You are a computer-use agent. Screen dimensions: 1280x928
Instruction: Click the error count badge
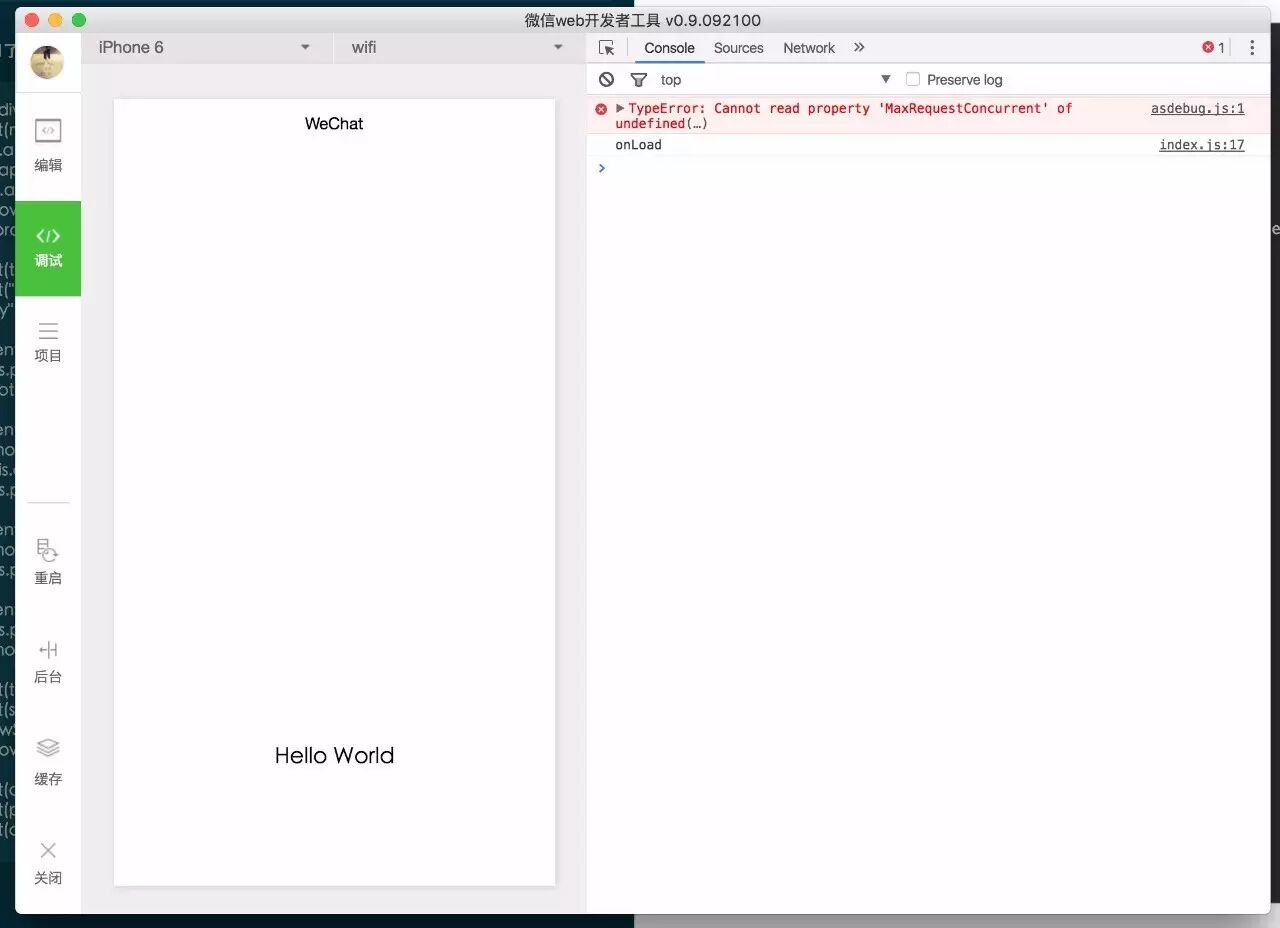point(1213,47)
